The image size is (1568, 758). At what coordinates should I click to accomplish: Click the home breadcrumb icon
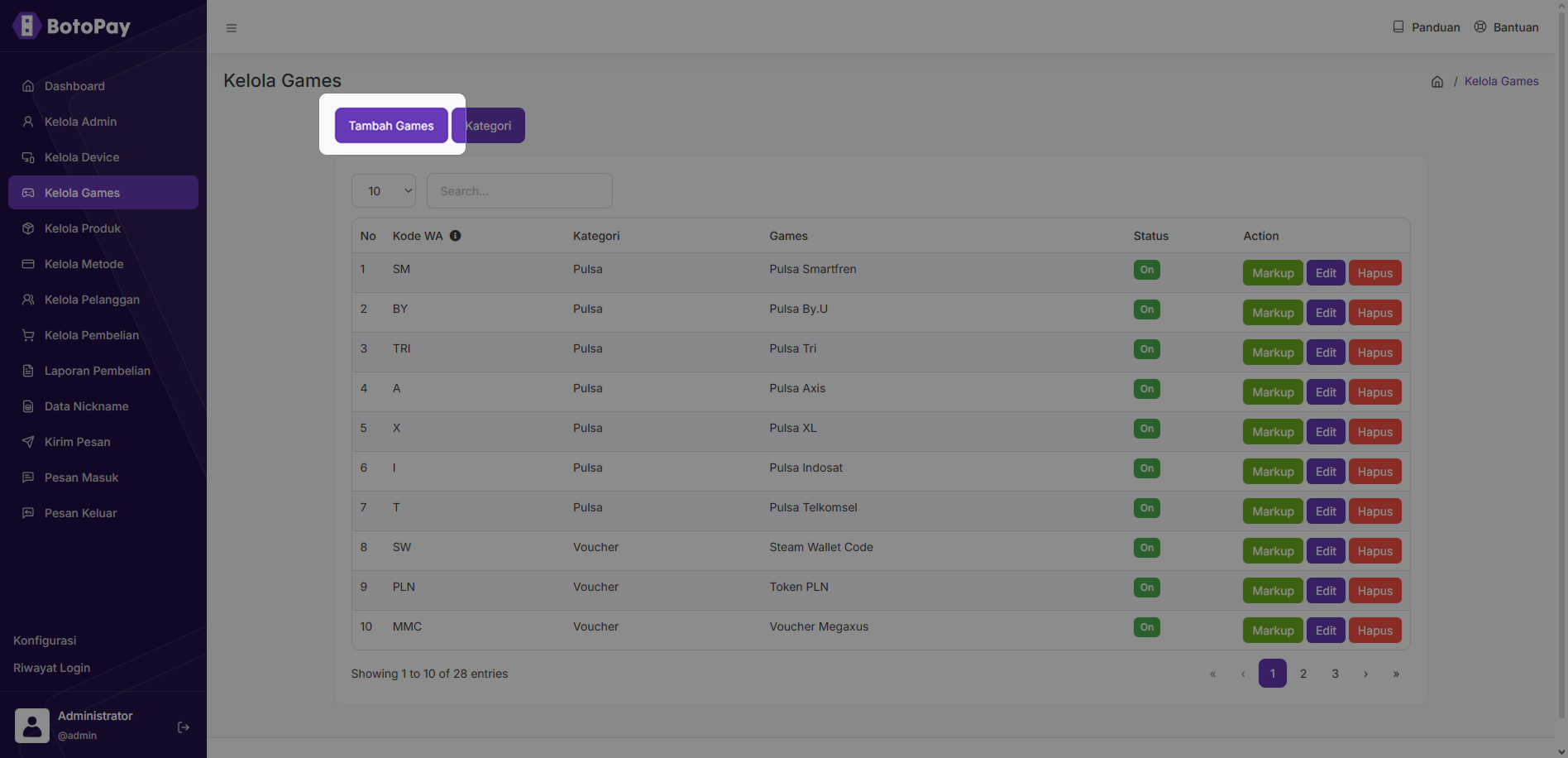1437,82
